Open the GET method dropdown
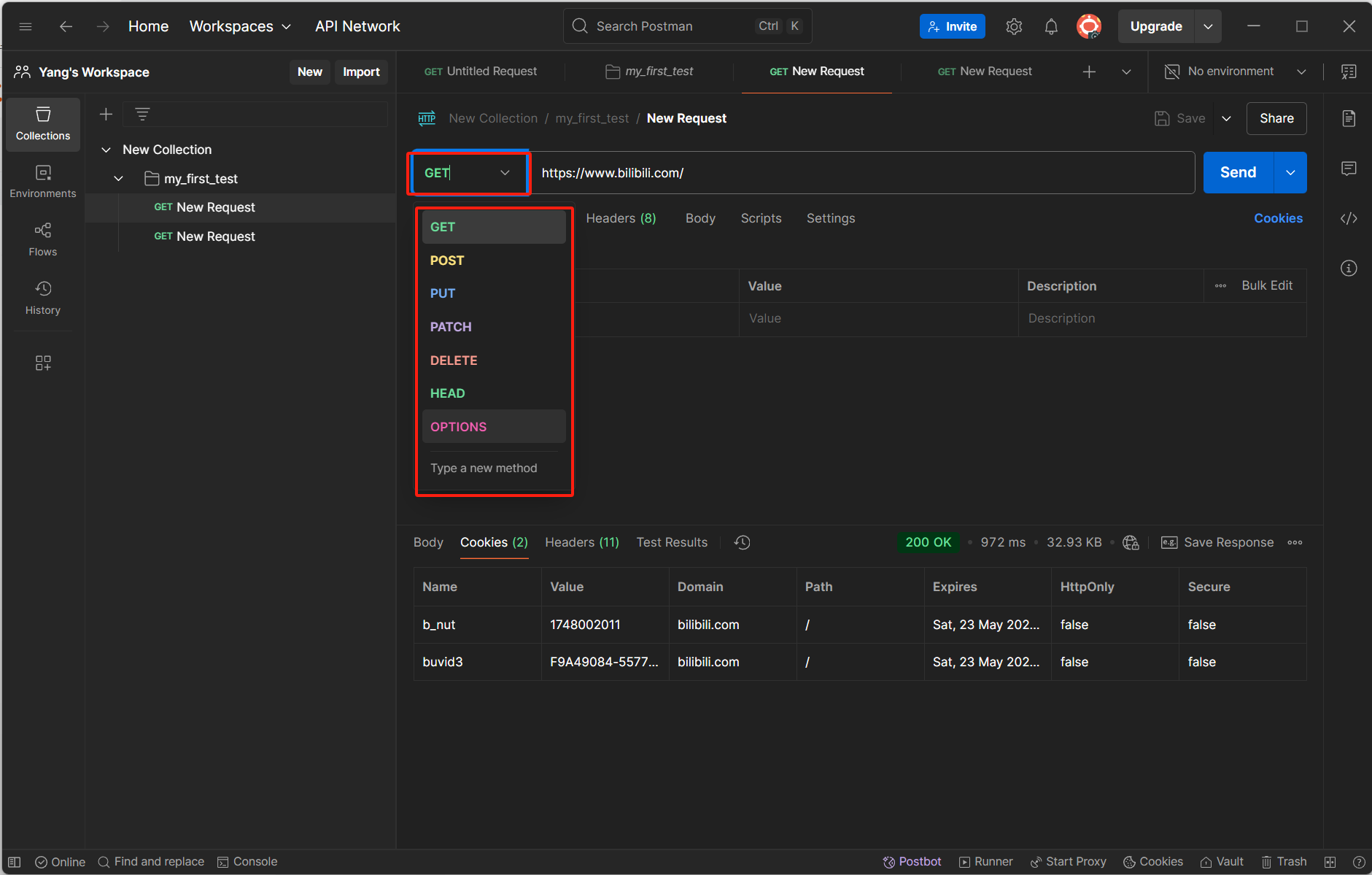 [x=469, y=173]
